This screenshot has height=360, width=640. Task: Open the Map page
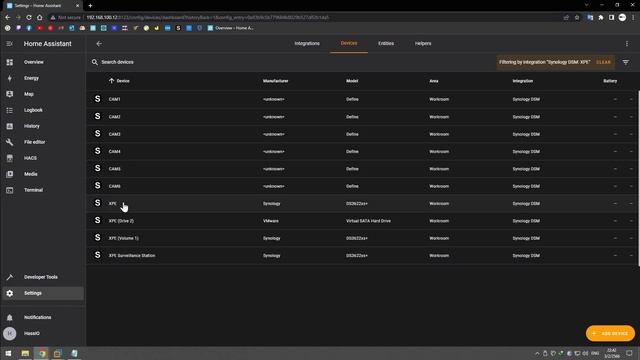[x=43, y=94]
